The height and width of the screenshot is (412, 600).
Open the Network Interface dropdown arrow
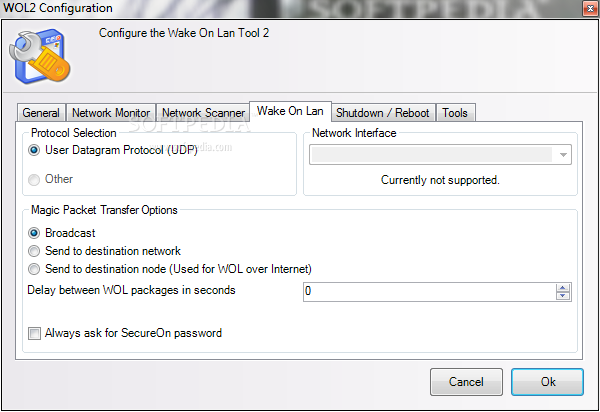563,155
